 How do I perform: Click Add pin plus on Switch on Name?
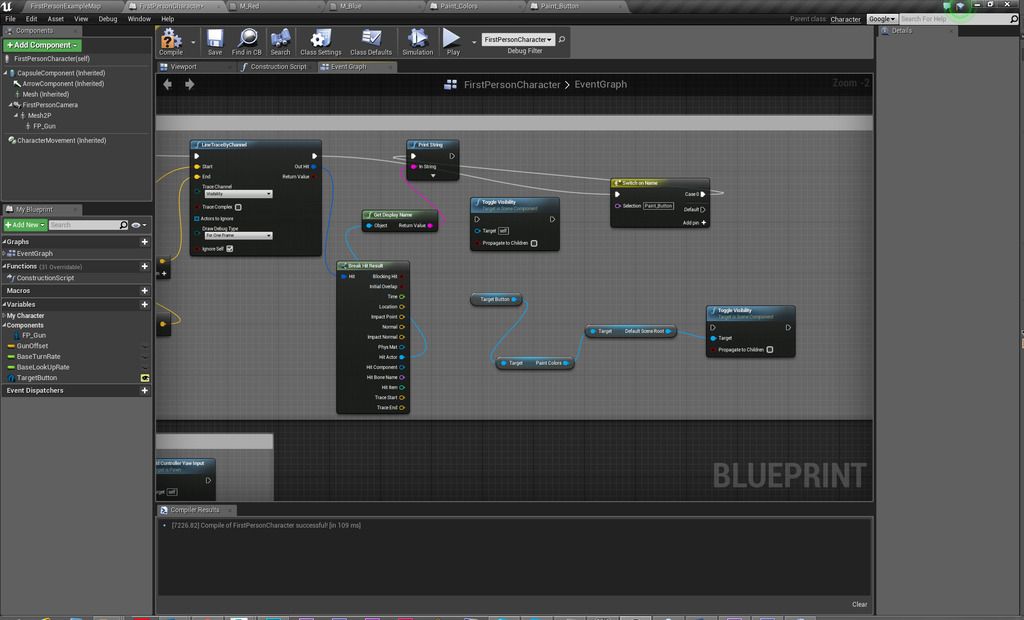pos(703,223)
